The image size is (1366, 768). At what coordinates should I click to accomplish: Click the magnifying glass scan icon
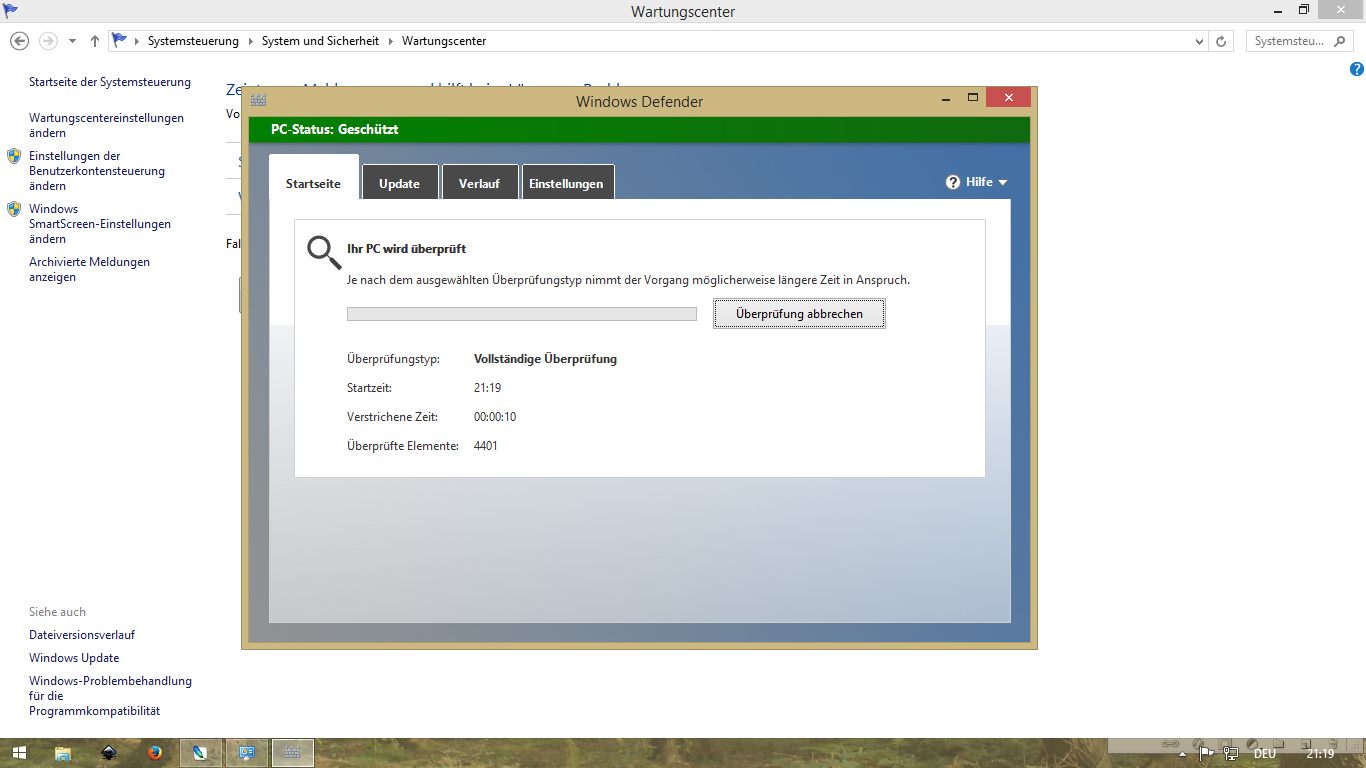pyautogui.click(x=323, y=253)
